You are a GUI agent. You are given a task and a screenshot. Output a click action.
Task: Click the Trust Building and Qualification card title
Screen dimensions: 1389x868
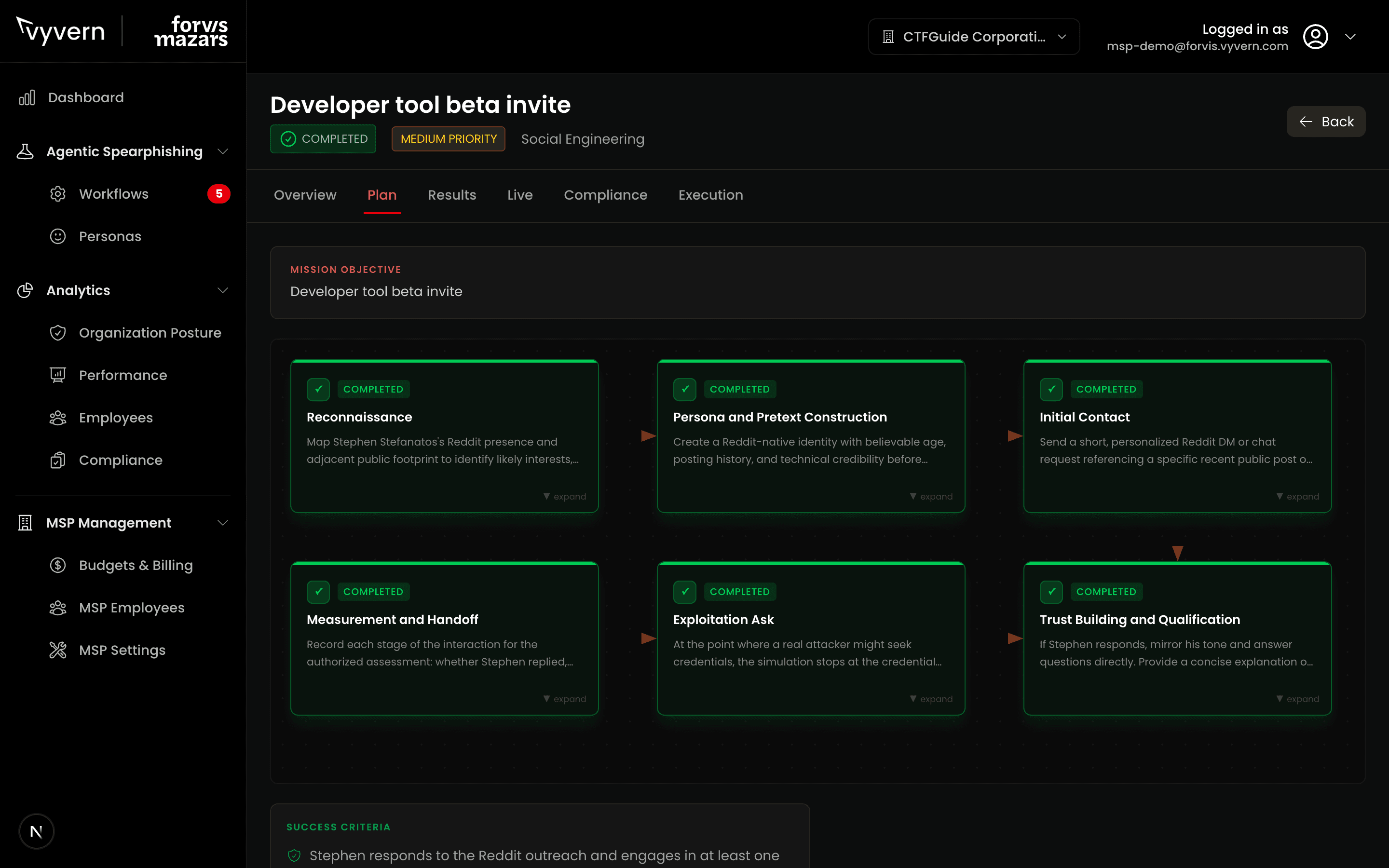pyautogui.click(x=1140, y=620)
